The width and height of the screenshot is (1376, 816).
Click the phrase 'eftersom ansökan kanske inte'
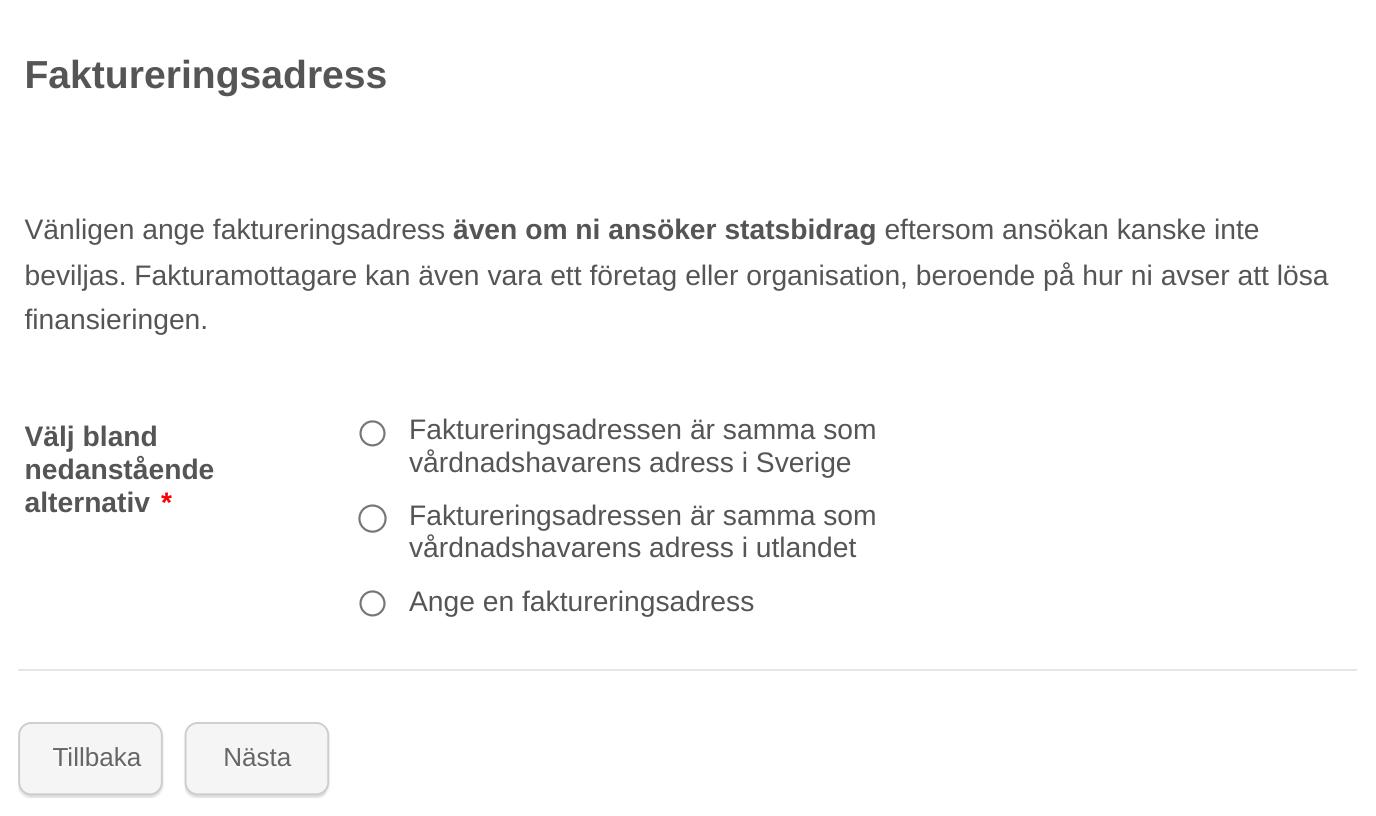[x=1071, y=230]
